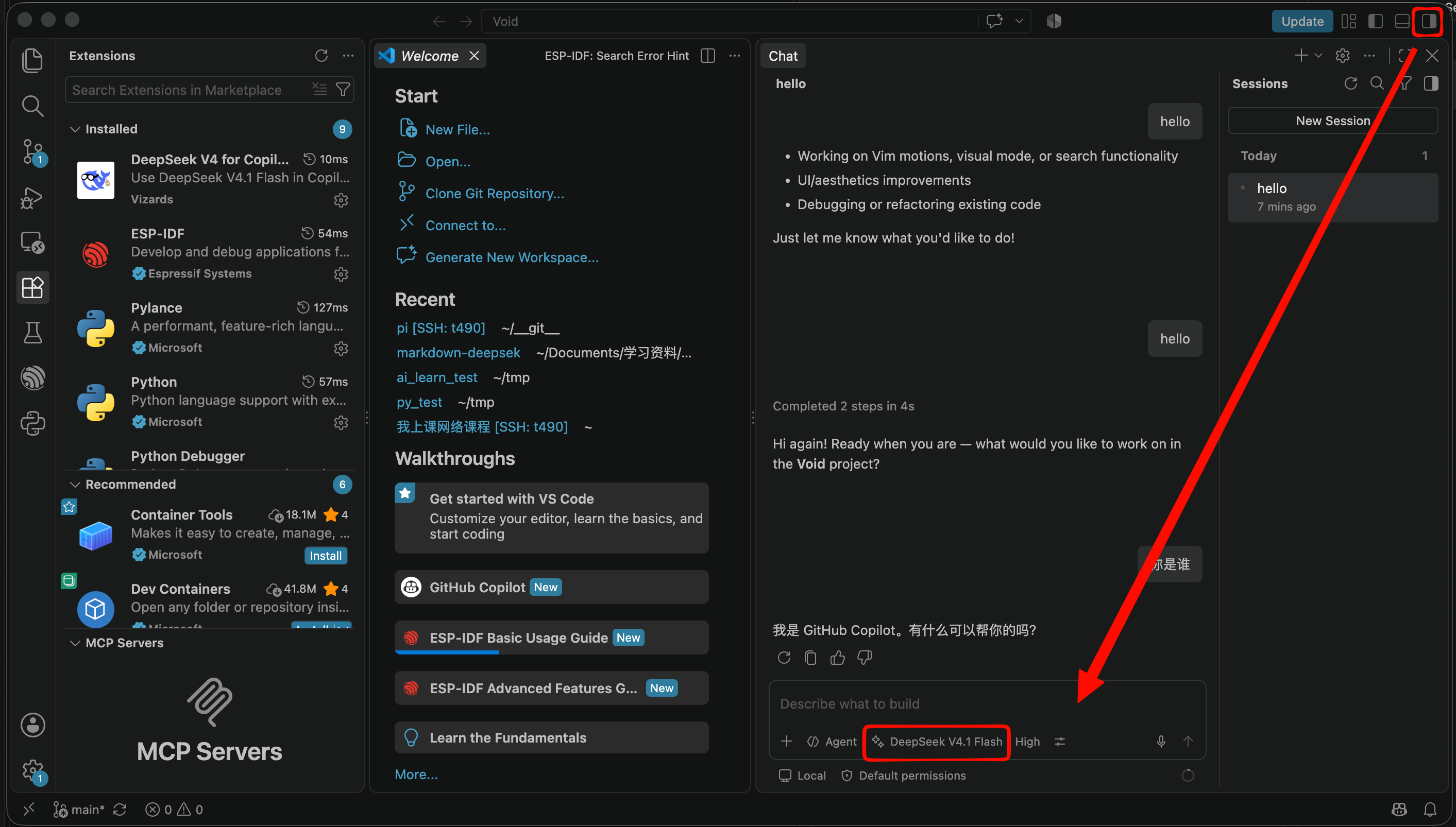Open settings gear for Pylance extension
This screenshot has height=827, width=1456.
[341, 348]
